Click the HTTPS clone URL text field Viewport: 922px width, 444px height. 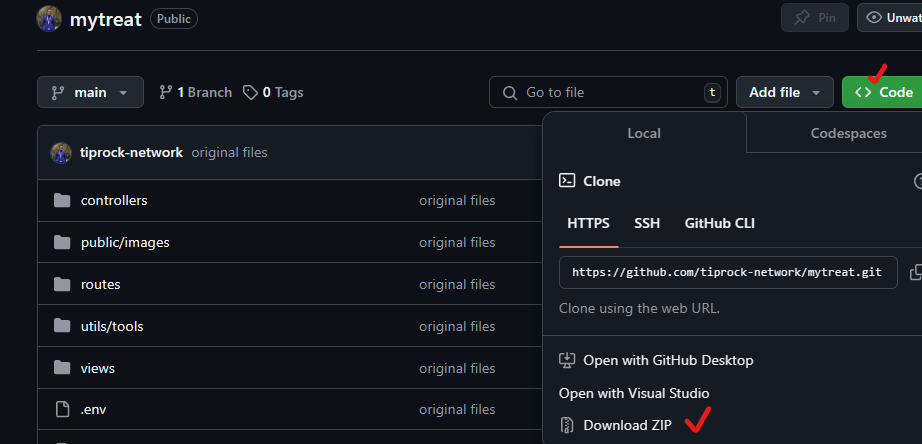(x=728, y=272)
